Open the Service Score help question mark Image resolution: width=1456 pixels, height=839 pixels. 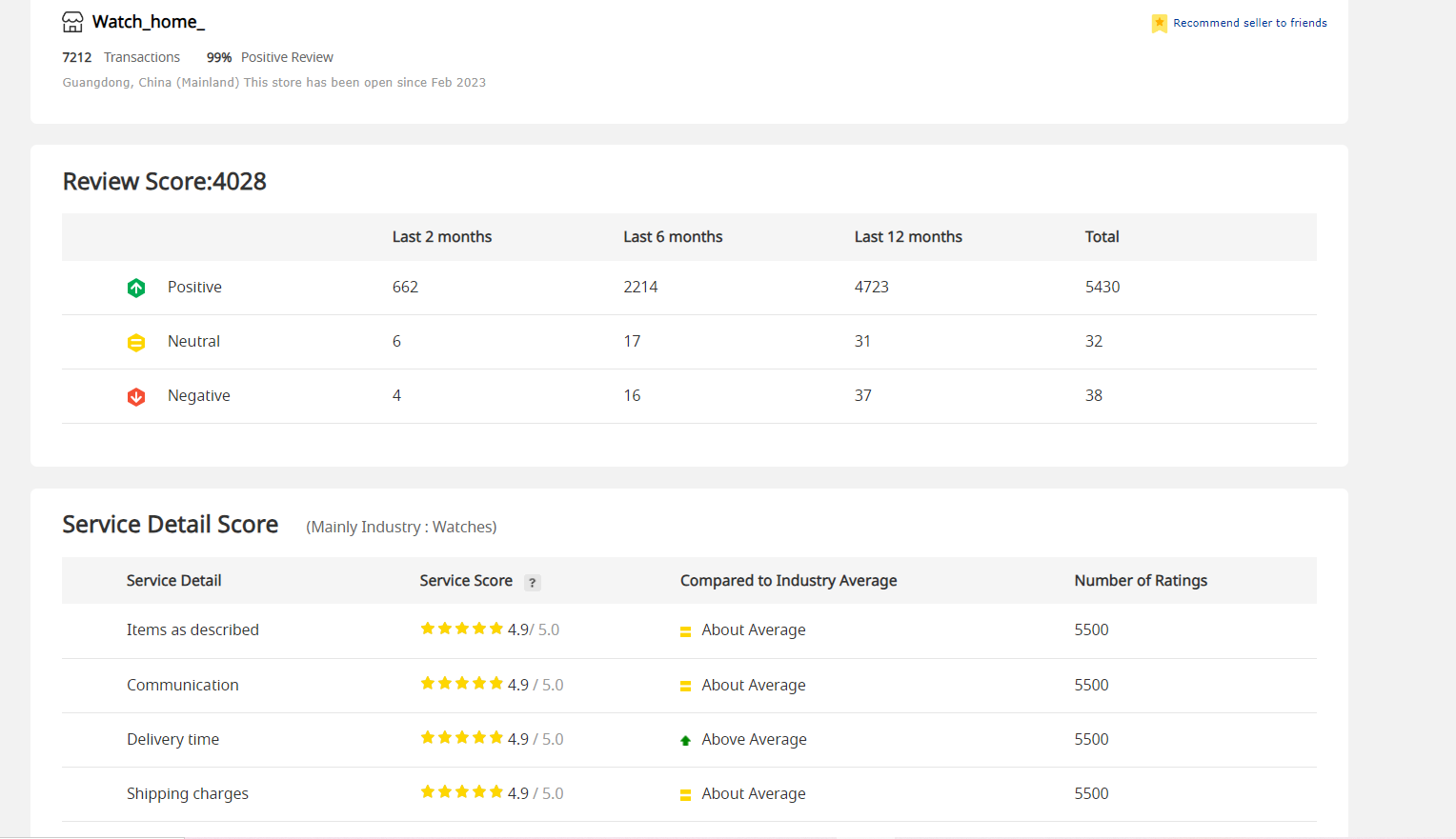point(533,582)
